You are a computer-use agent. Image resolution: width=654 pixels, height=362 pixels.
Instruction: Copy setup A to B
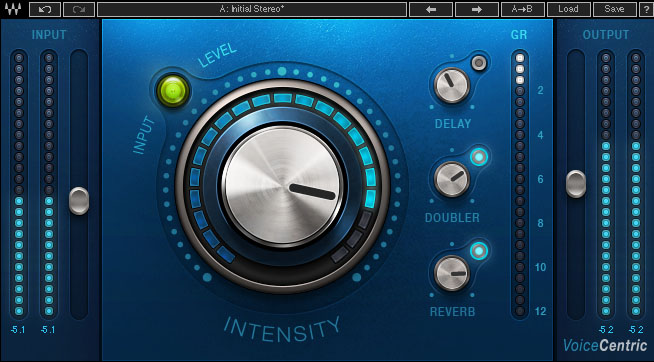click(x=523, y=9)
